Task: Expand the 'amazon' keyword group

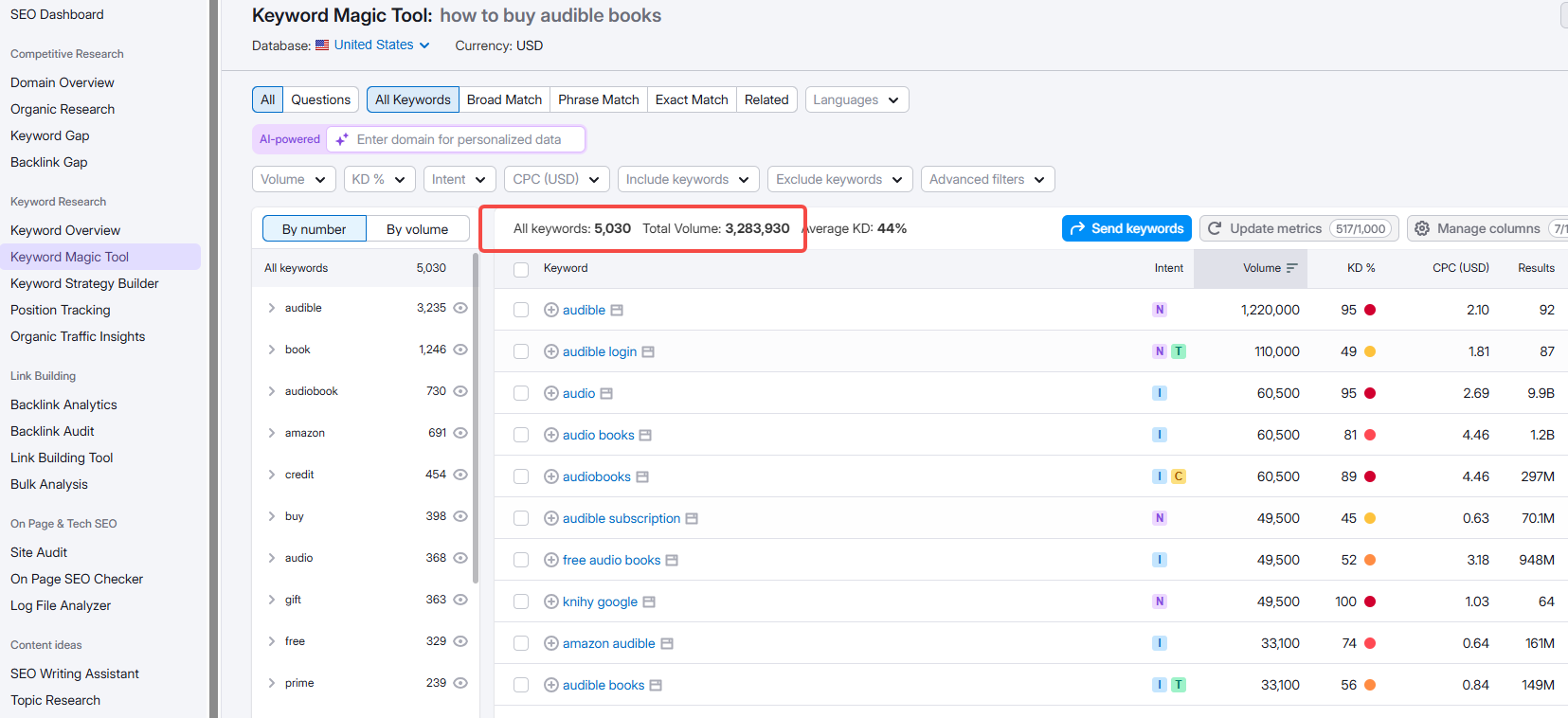Action: click(x=272, y=433)
